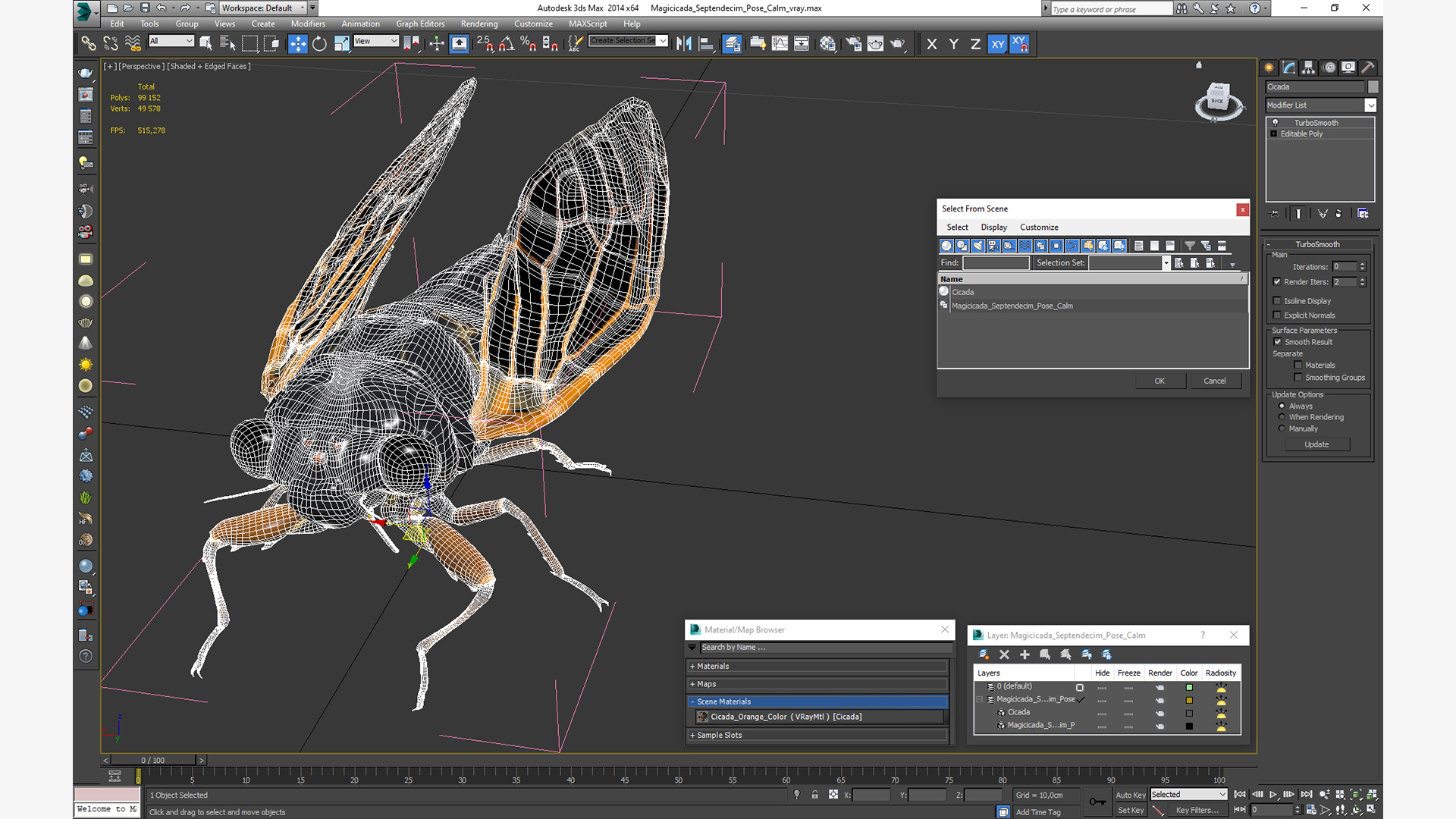Screen dimensions: 1456x819
Task: Open Customize menu in Select From Scene
Action: tap(1039, 227)
